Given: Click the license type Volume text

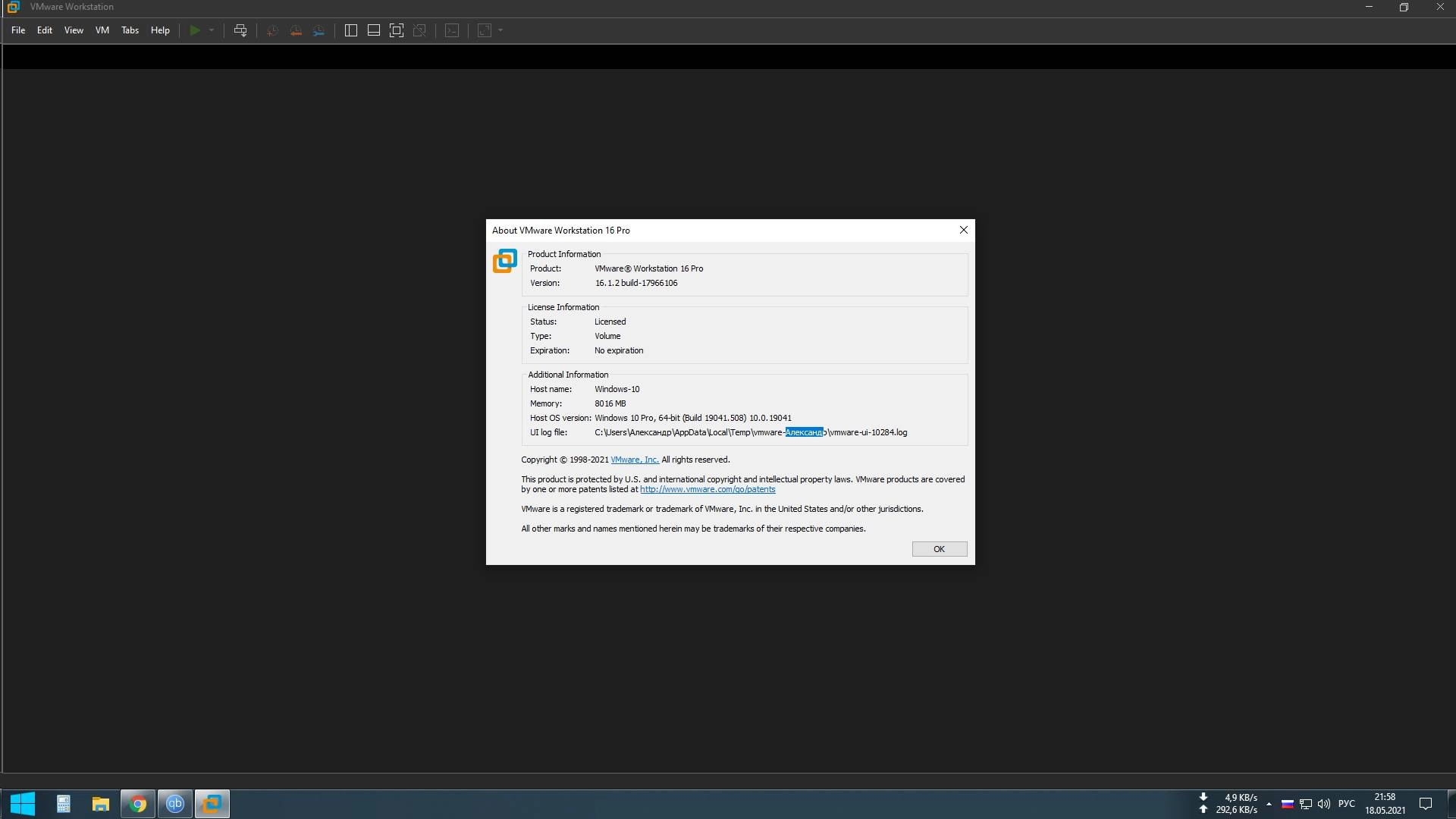Looking at the screenshot, I should pos(607,336).
